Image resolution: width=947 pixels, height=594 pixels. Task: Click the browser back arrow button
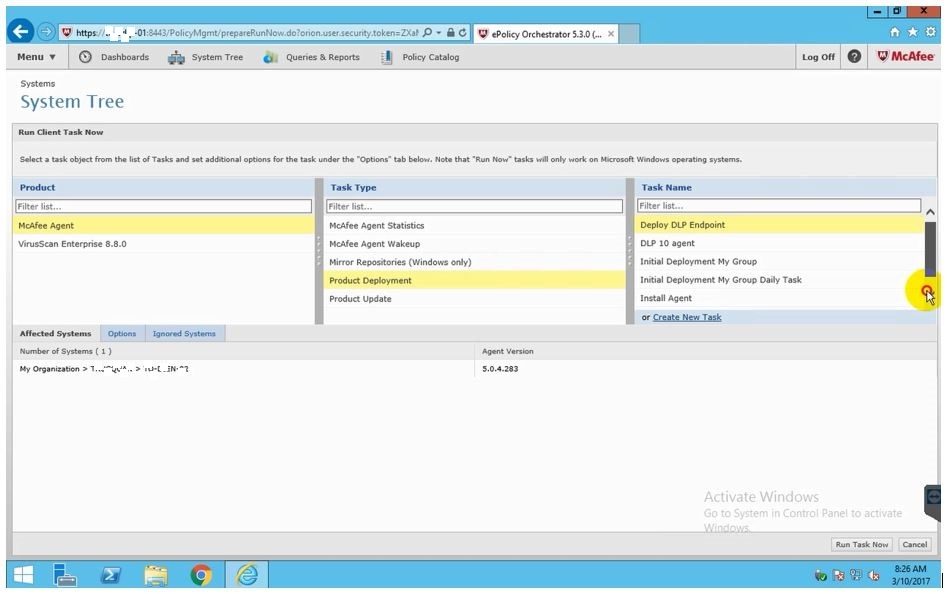coord(20,32)
